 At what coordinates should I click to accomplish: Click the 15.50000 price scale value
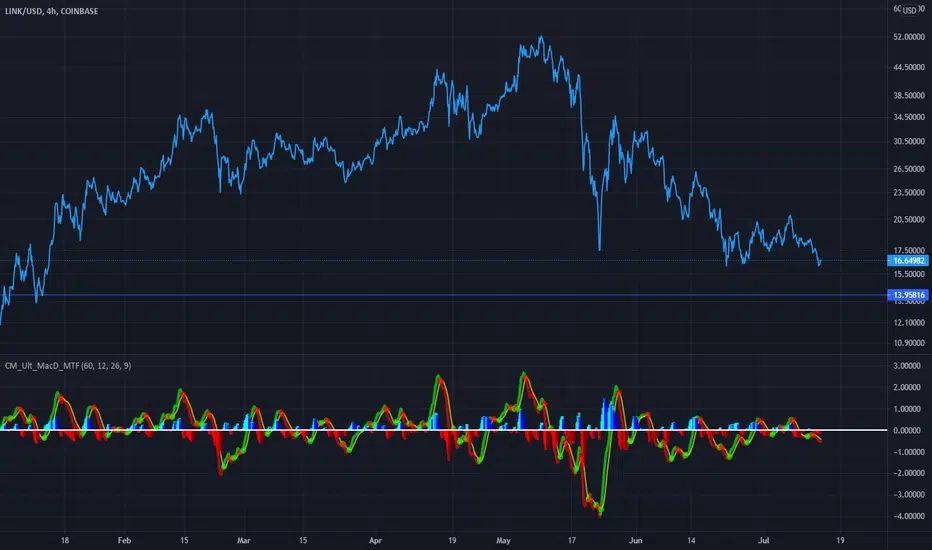[909, 274]
